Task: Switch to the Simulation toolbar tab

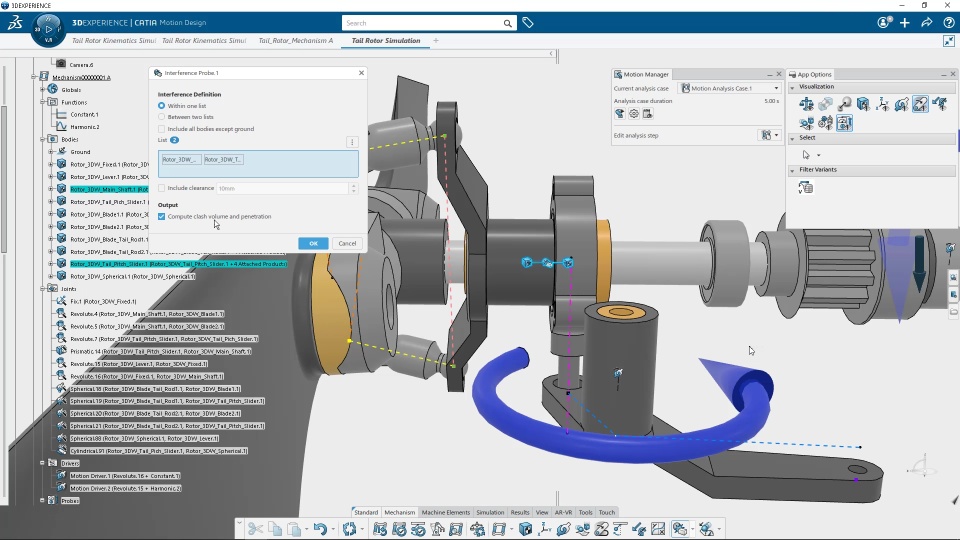Action: [490, 512]
